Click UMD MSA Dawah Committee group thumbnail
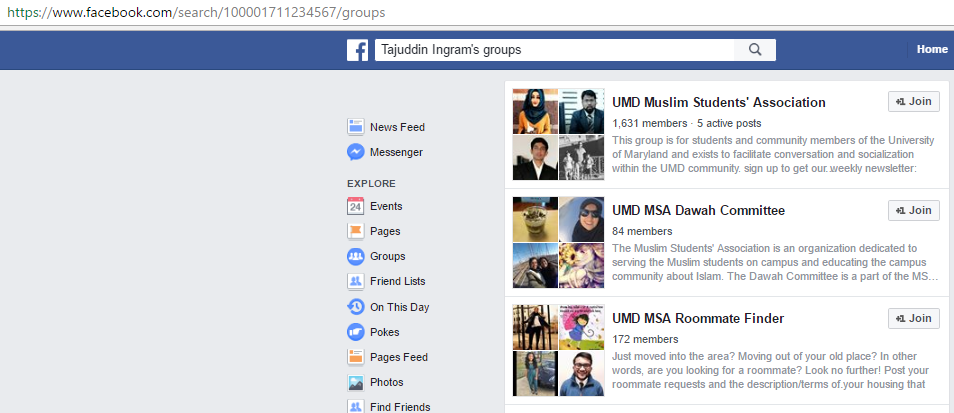This screenshot has width=954, height=413. point(558,242)
